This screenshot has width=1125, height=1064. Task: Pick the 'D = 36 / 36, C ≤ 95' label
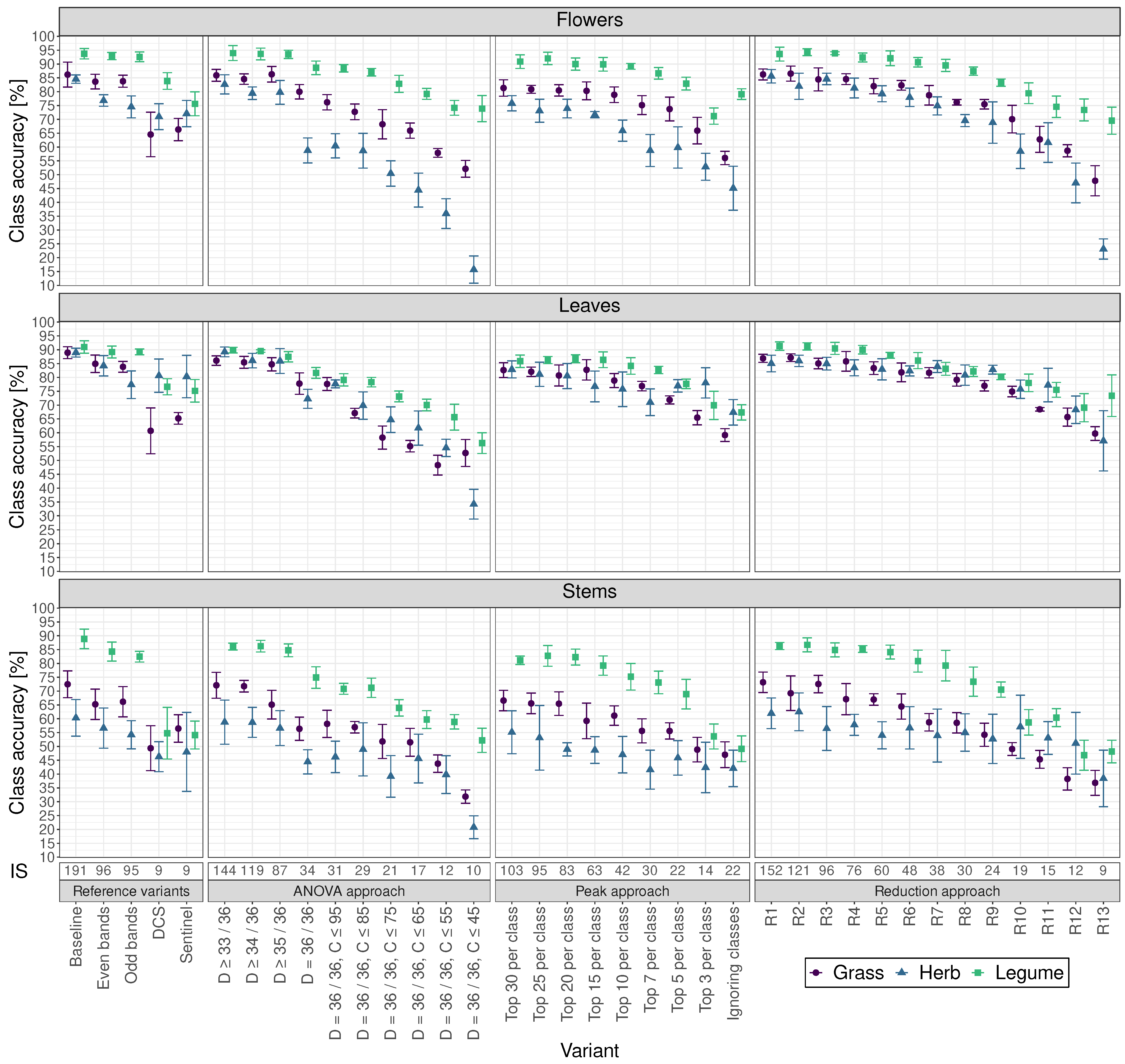coord(335,973)
